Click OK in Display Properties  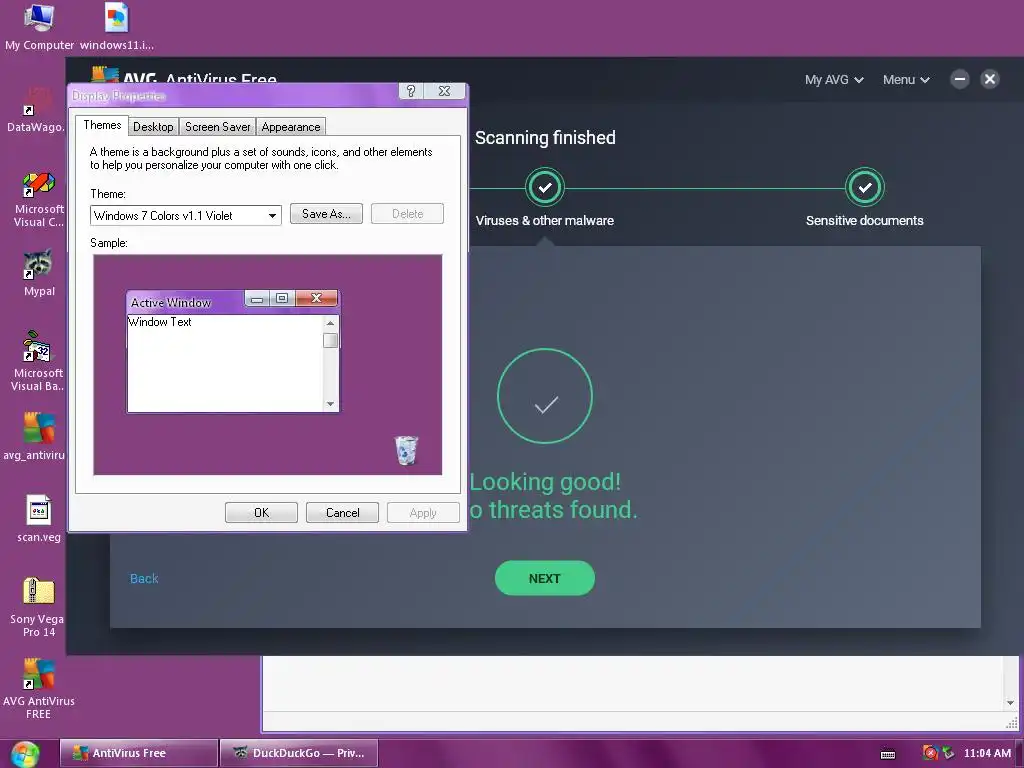pos(261,513)
